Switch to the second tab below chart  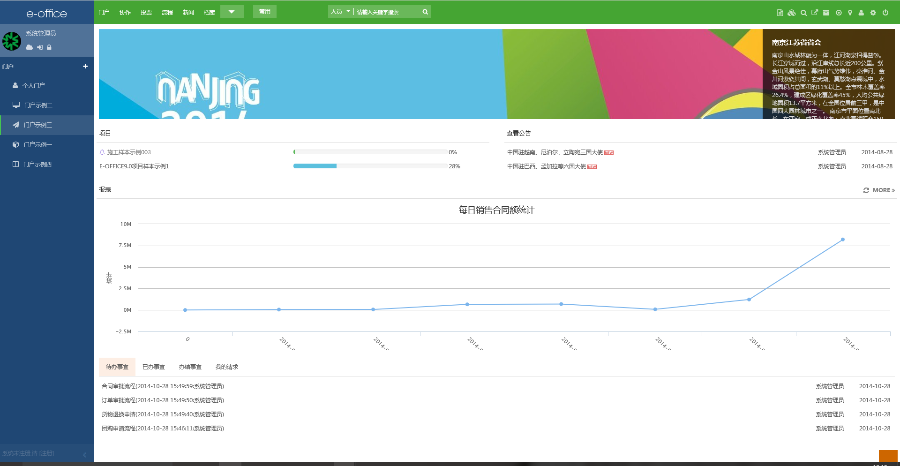tap(153, 367)
